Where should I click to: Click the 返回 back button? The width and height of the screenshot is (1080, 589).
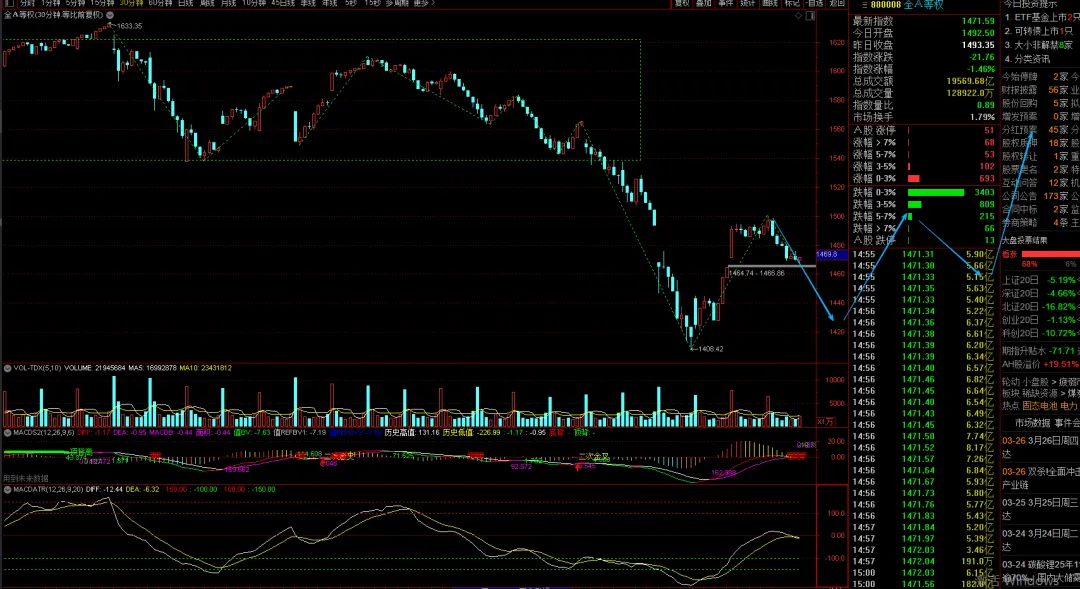[837, 3]
